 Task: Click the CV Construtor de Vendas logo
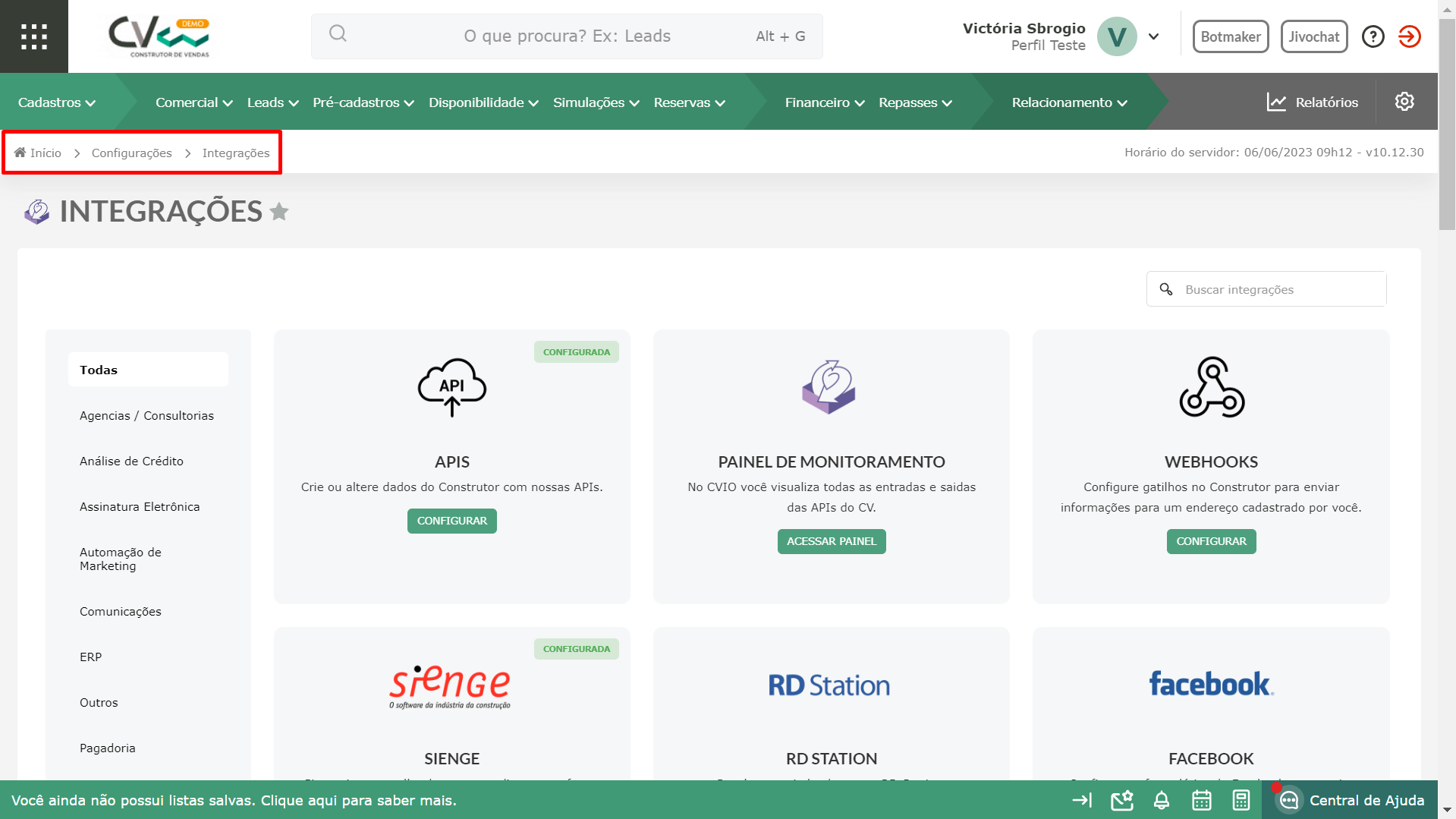tap(159, 37)
